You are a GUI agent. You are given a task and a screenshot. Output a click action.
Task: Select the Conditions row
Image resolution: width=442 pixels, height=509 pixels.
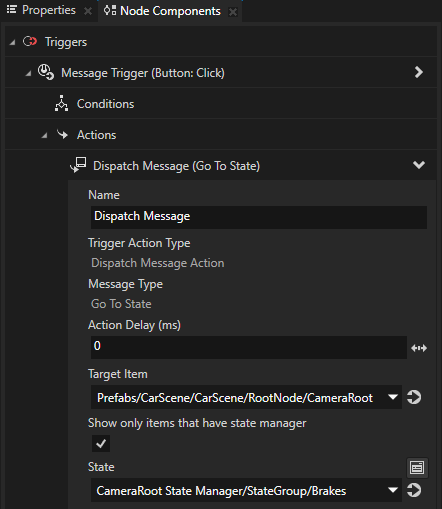pyautogui.click(x=221, y=104)
